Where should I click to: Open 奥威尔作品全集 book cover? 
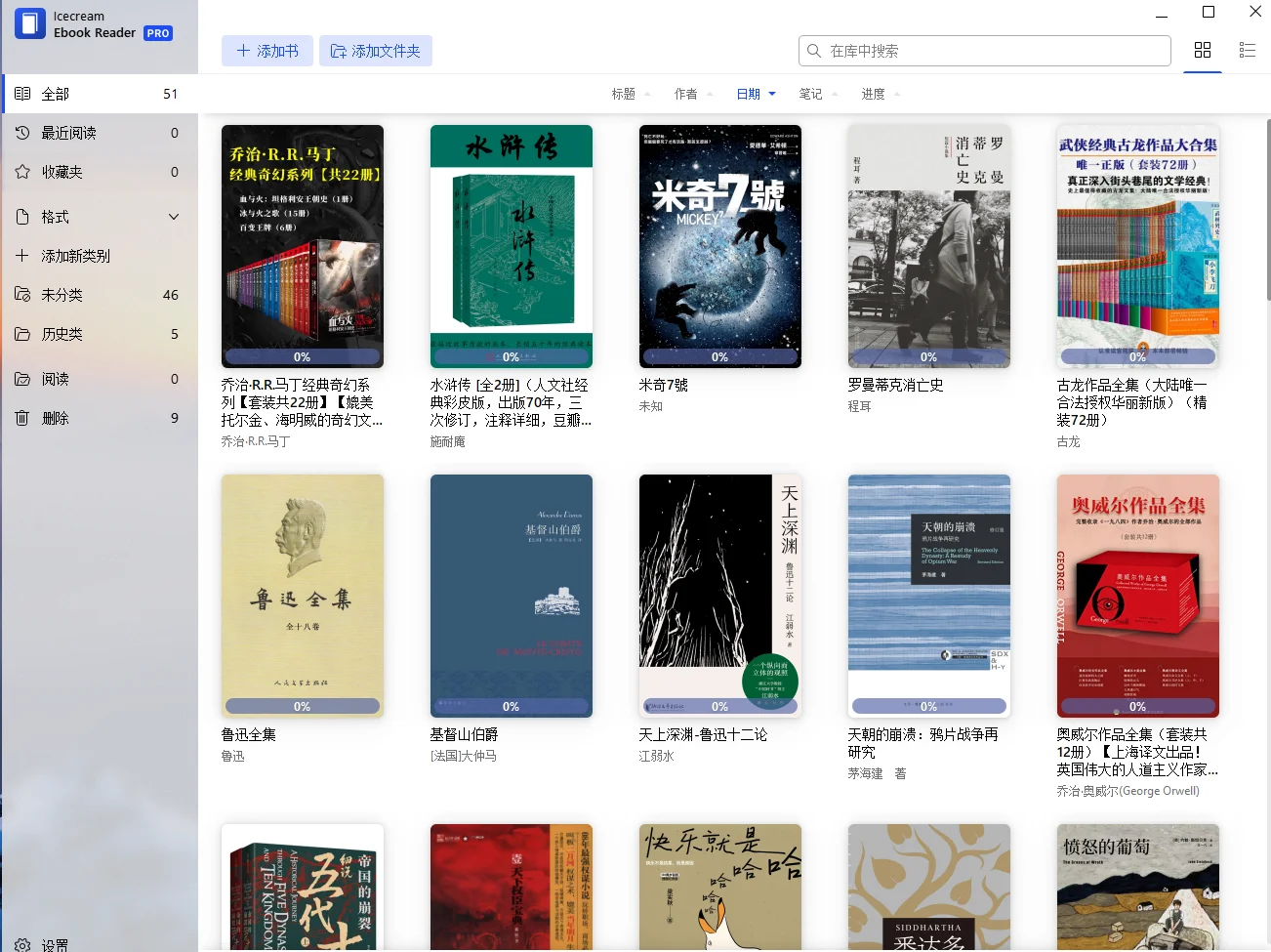pyautogui.click(x=1138, y=596)
